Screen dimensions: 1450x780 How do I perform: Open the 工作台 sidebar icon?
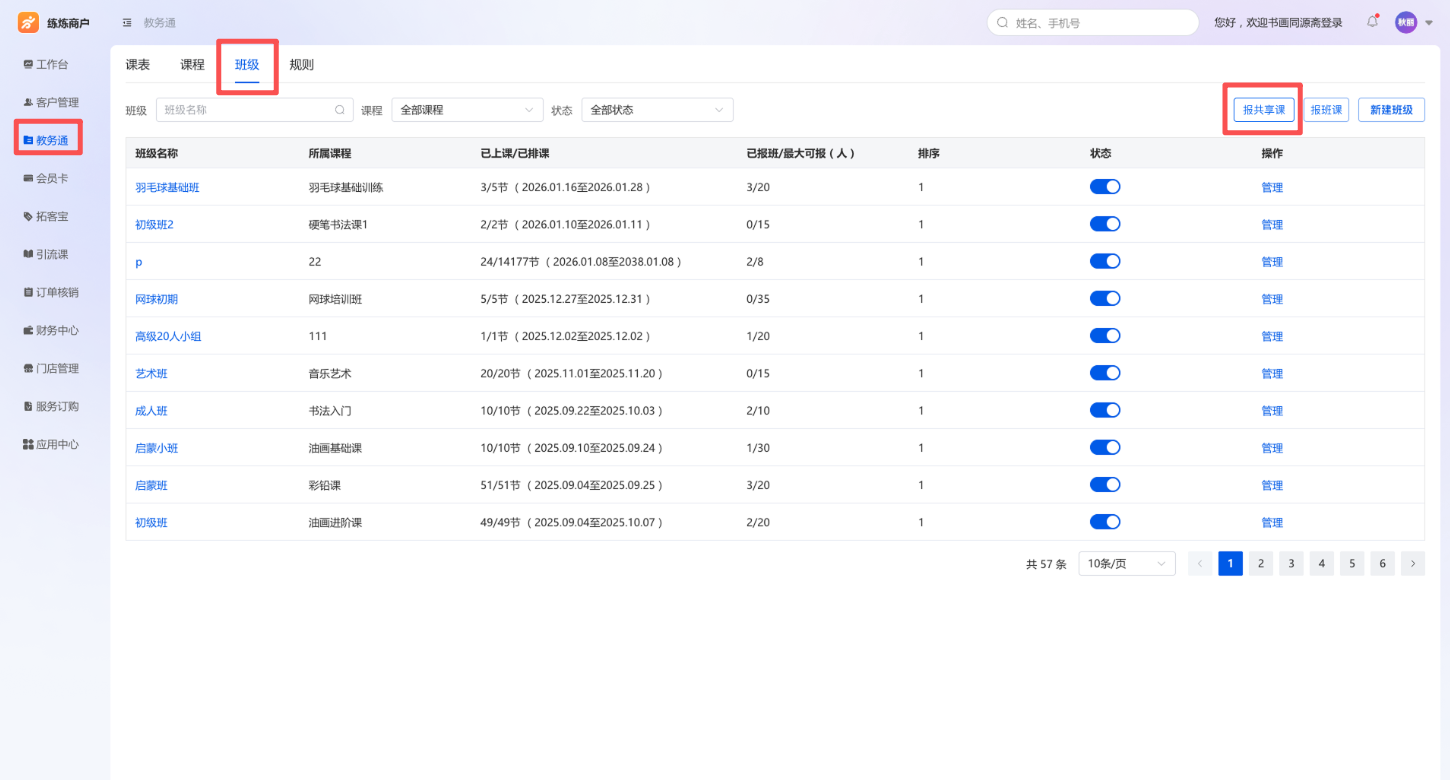[x=28, y=64]
